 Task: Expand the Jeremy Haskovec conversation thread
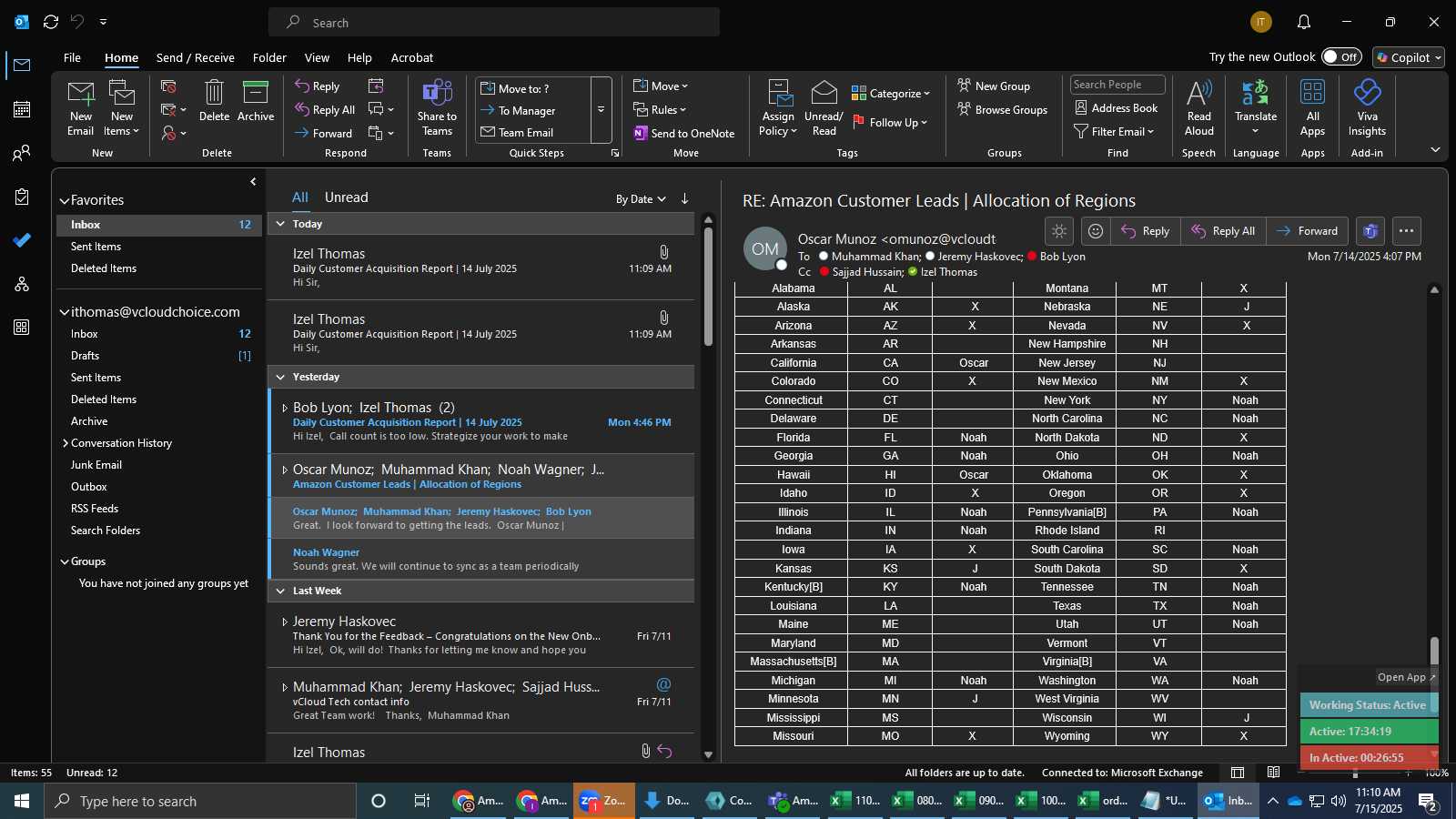(x=285, y=622)
